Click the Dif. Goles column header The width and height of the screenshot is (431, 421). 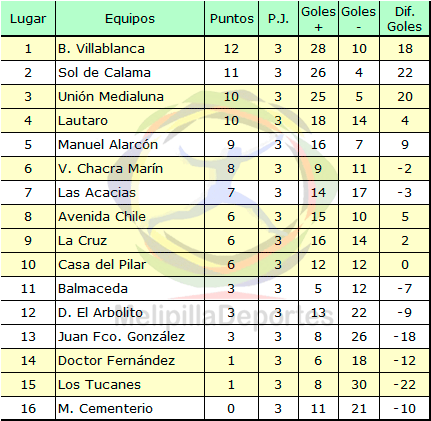point(404,19)
